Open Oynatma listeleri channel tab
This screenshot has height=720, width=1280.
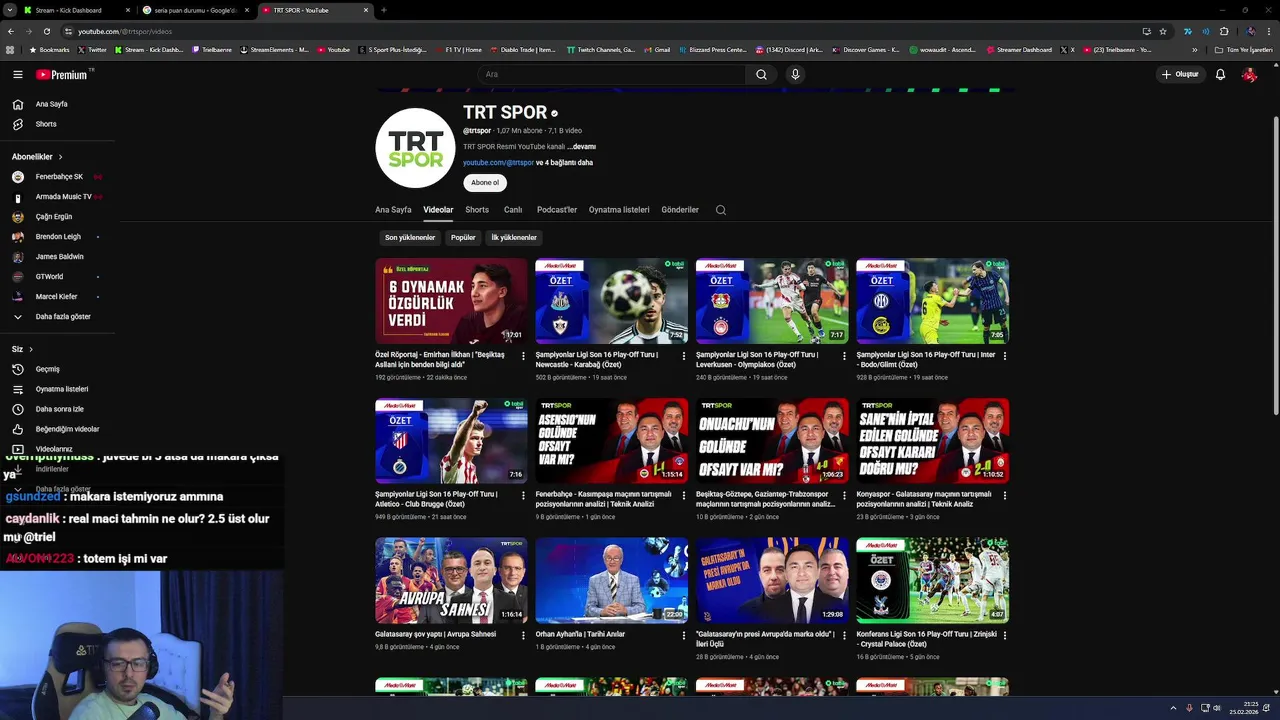click(619, 210)
